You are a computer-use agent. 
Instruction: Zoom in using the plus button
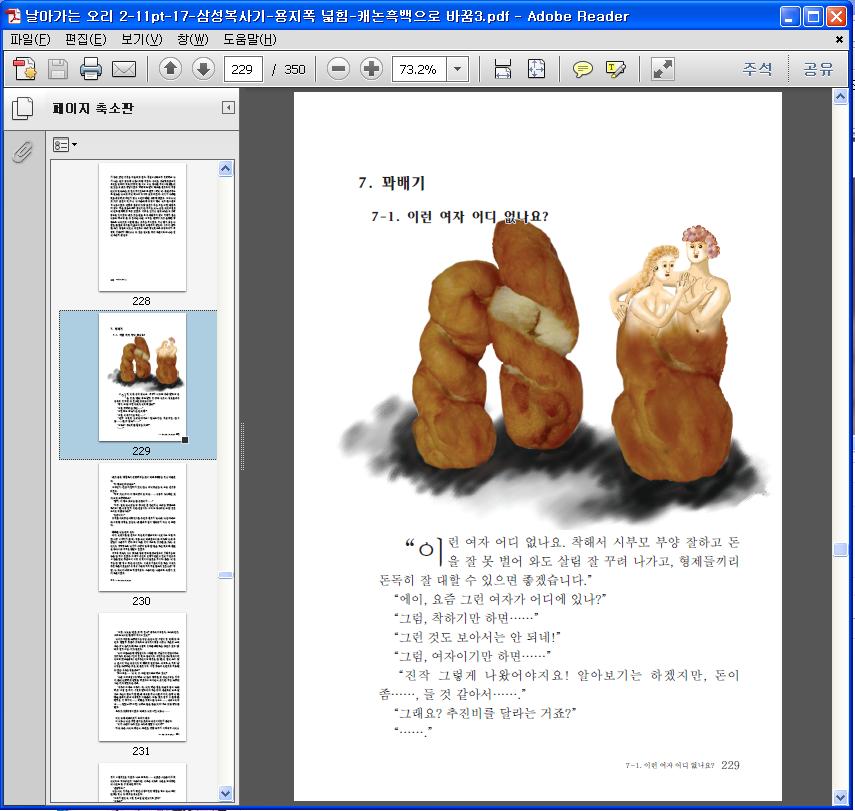371,69
